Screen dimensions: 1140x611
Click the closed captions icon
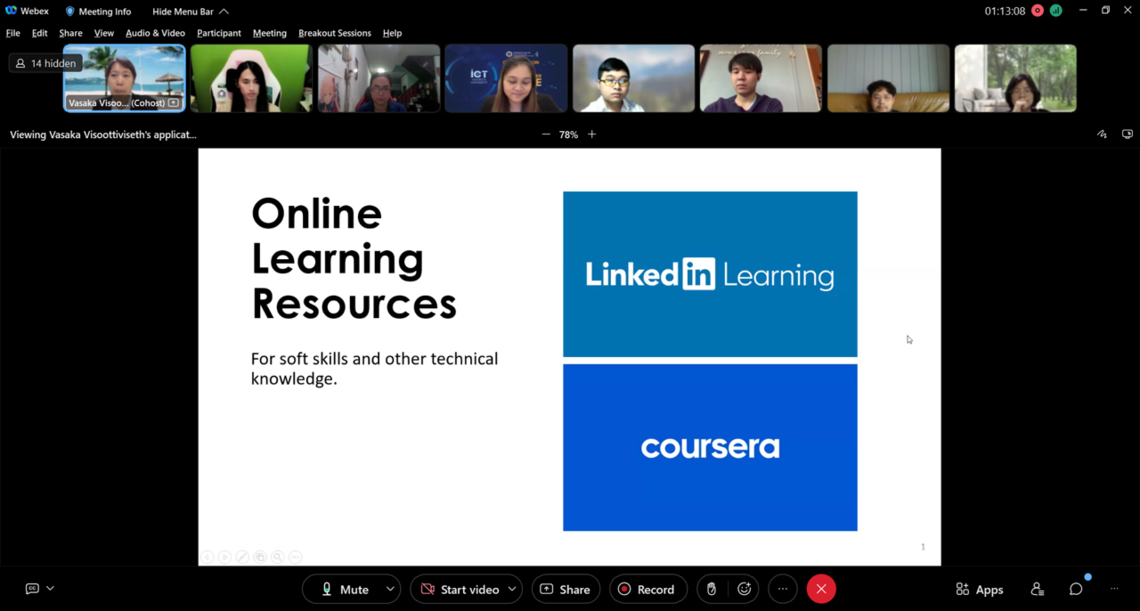32,589
